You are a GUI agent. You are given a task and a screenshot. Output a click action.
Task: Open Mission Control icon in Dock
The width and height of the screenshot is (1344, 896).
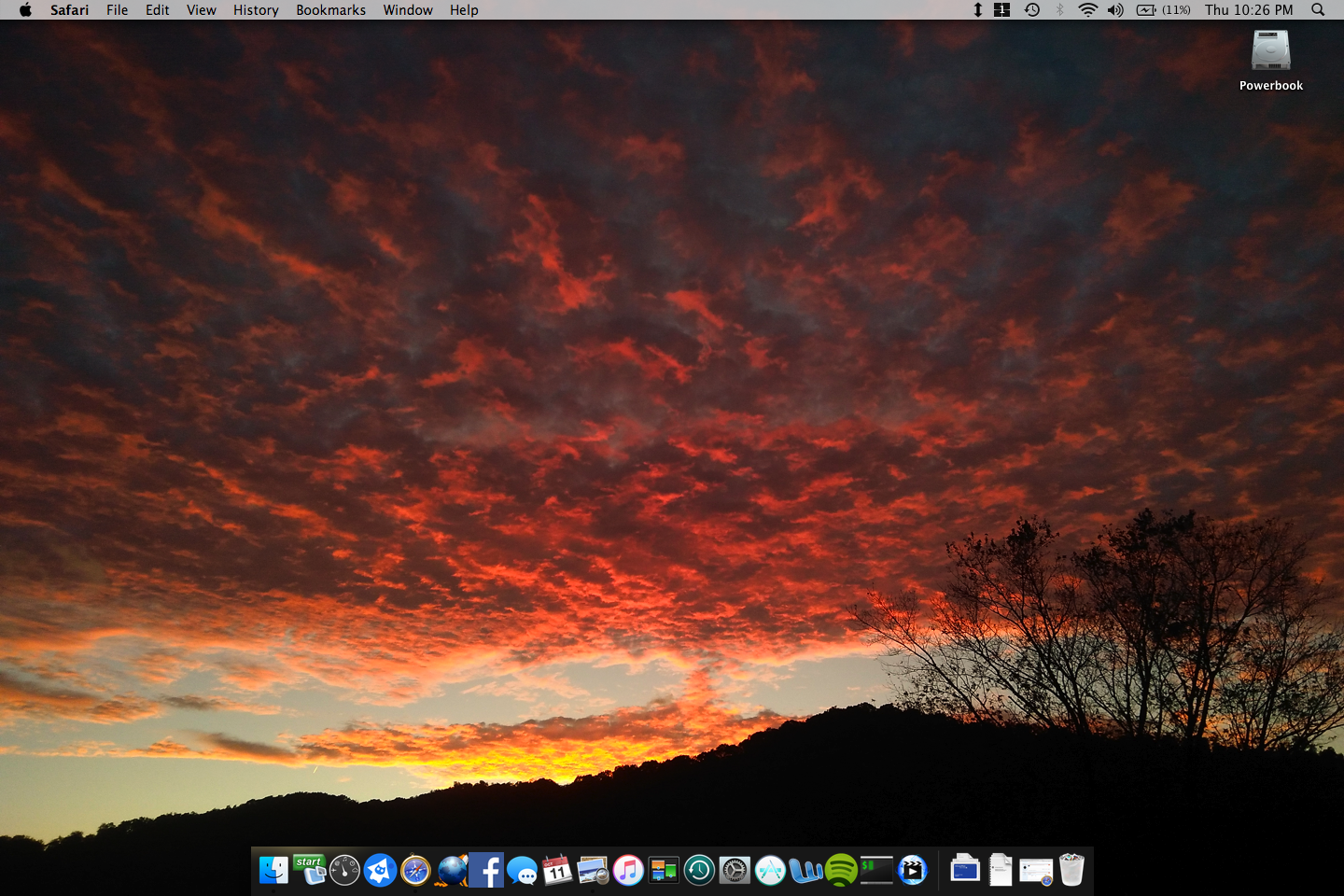664,870
